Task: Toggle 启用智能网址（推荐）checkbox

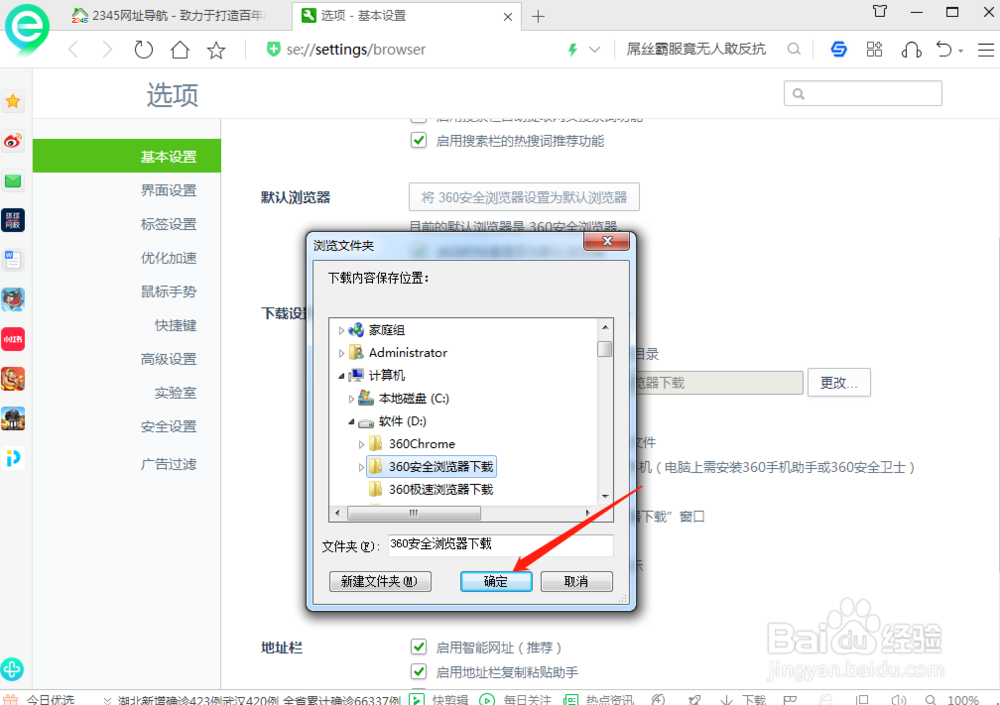Action: pyautogui.click(x=418, y=647)
